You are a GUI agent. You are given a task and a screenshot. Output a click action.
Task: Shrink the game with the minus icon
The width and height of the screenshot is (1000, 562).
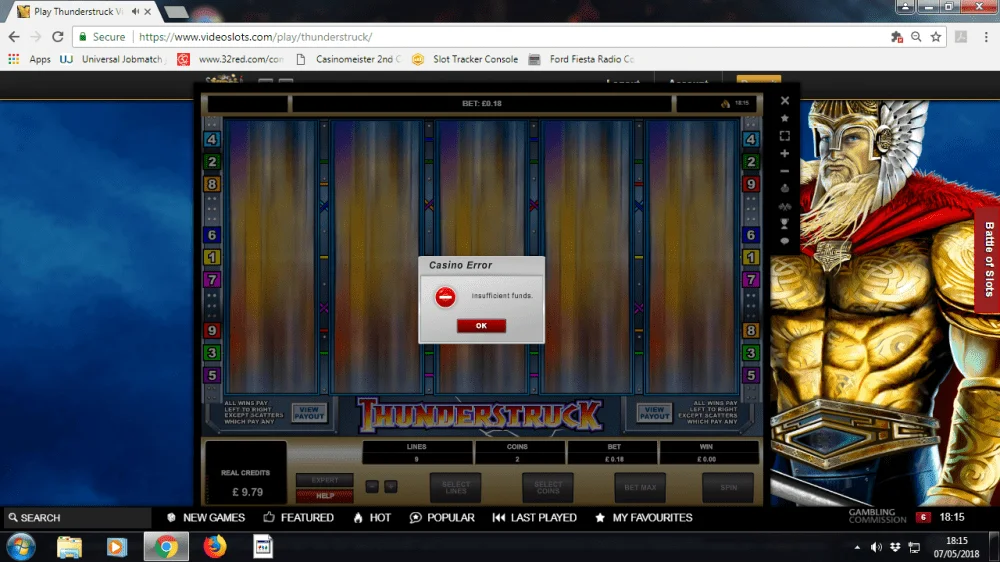[x=785, y=171]
